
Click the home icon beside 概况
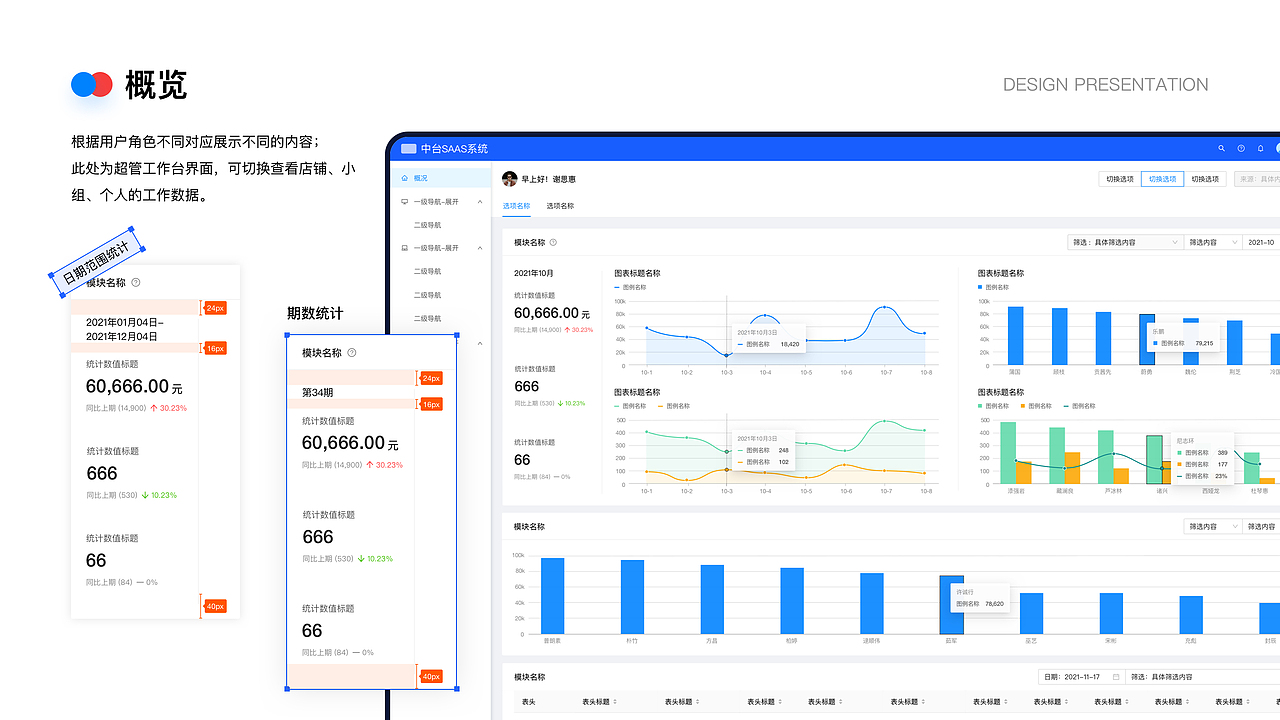404,178
